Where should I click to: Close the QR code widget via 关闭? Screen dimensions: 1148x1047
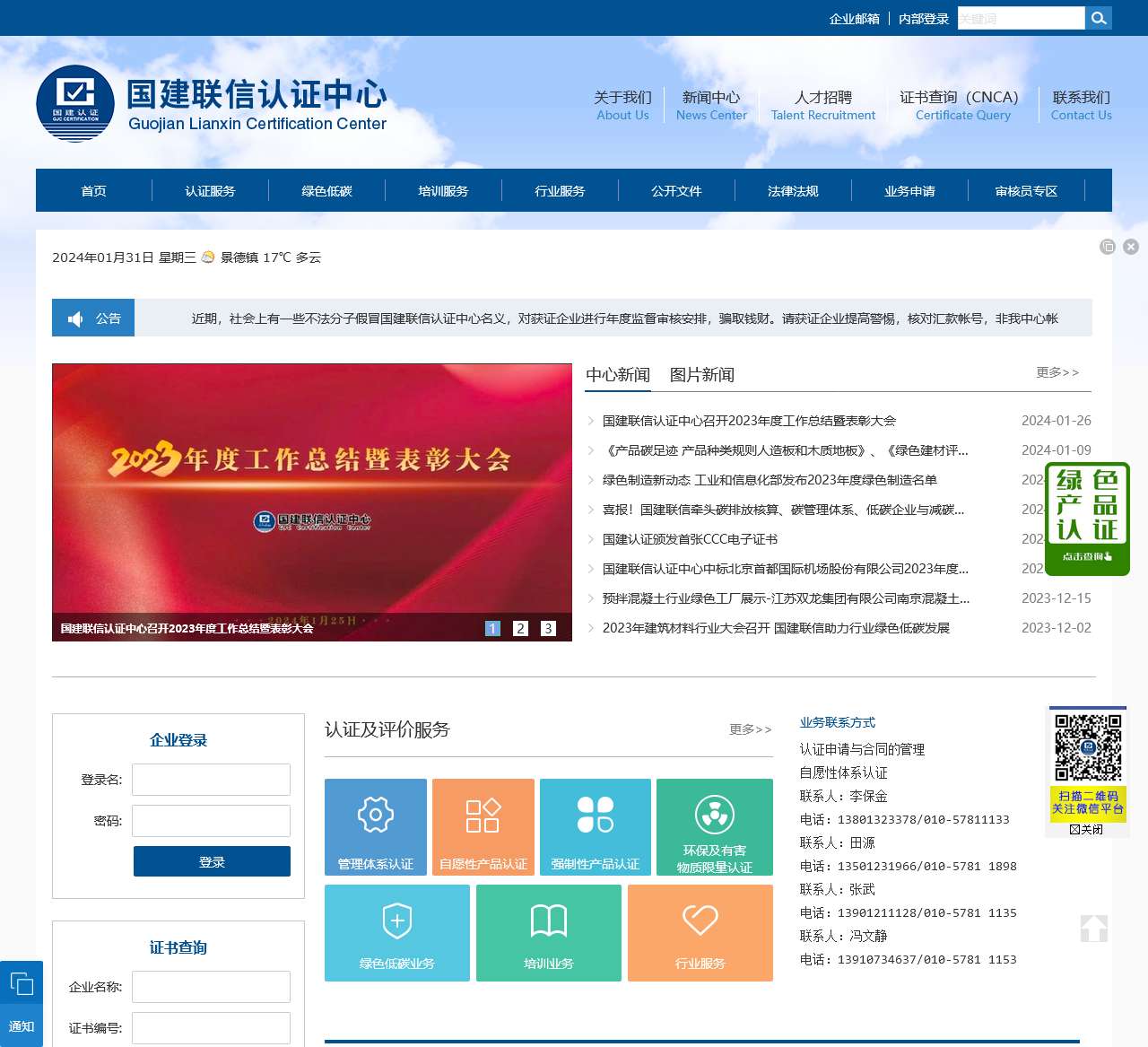[x=1087, y=830]
